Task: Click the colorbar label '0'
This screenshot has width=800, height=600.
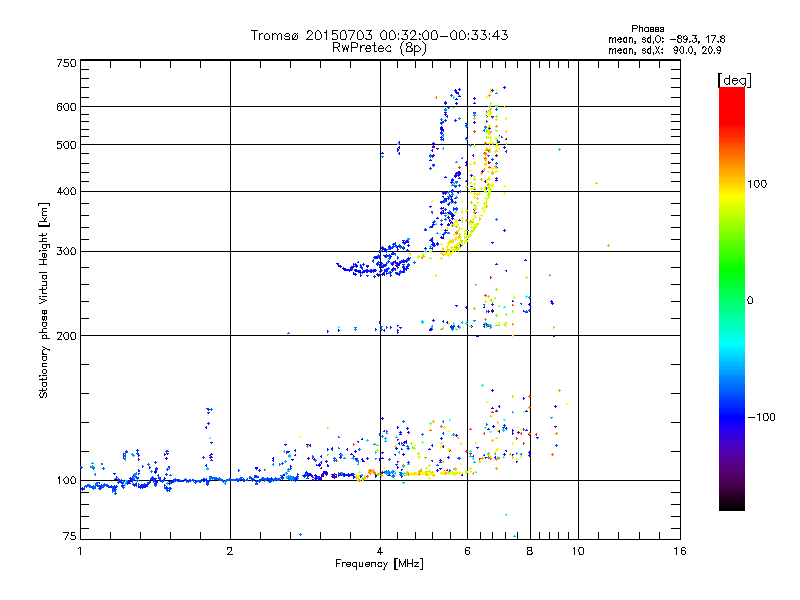Action: (x=750, y=301)
